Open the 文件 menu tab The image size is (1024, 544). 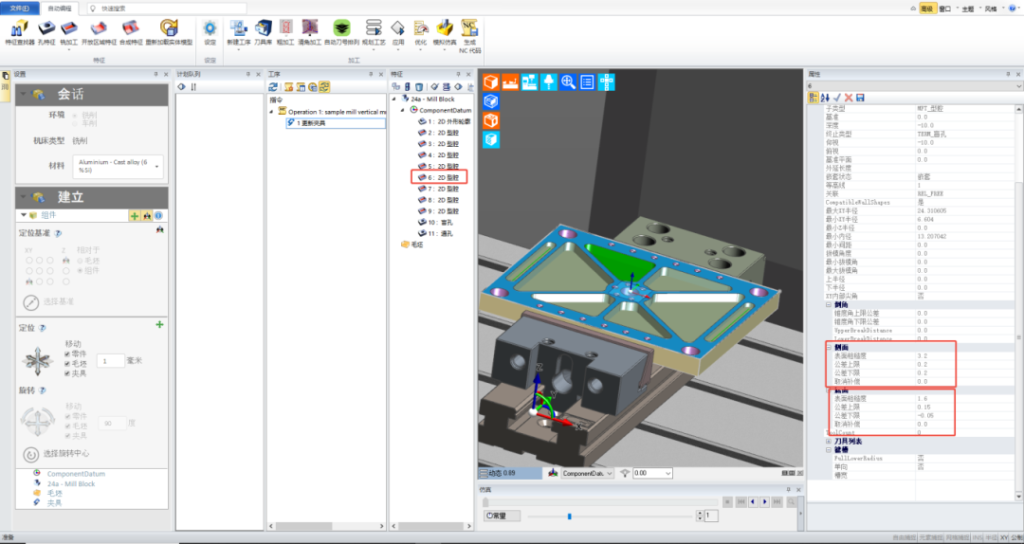click(x=19, y=7)
